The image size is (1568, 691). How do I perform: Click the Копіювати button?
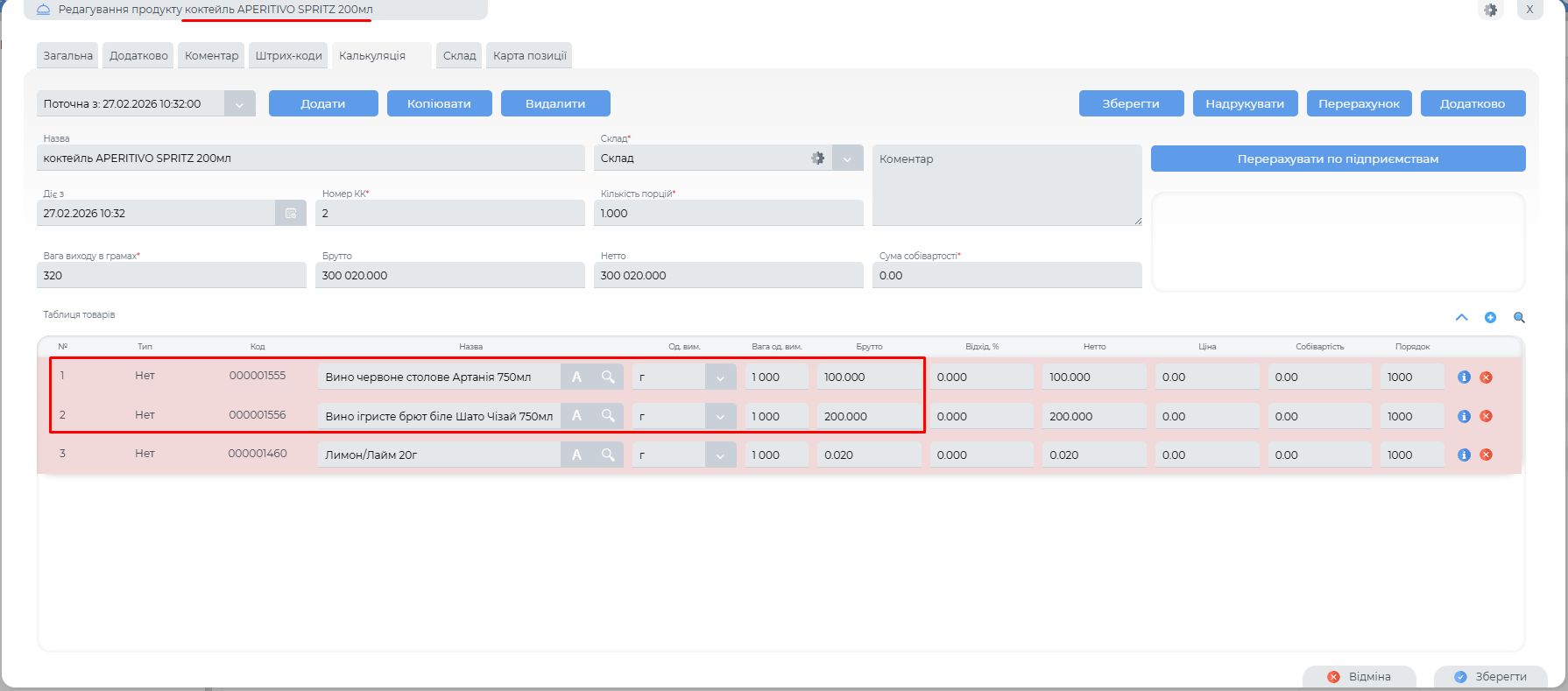click(x=439, y=103)
